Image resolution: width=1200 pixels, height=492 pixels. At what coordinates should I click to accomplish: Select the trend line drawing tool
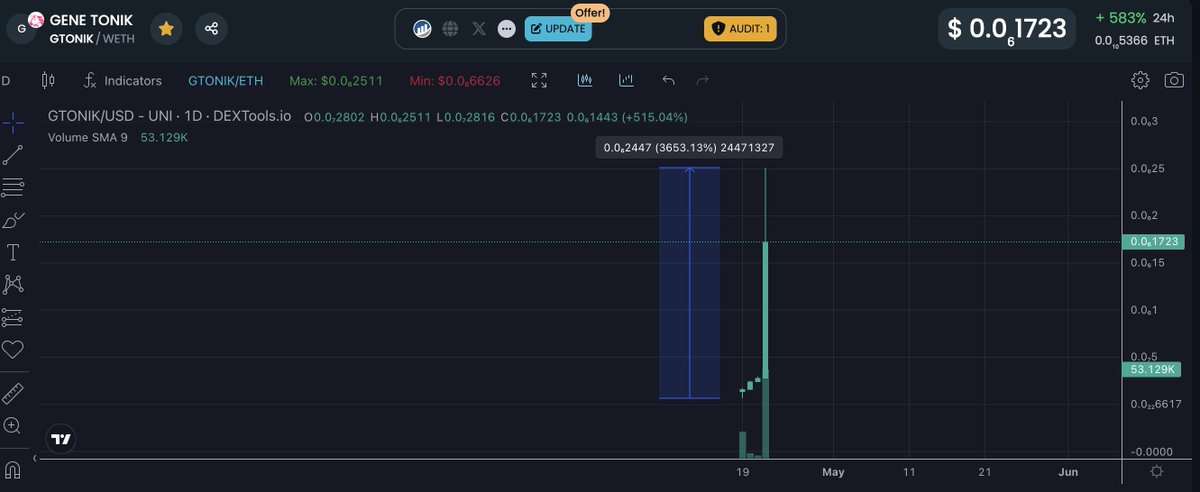coord(13,155)
